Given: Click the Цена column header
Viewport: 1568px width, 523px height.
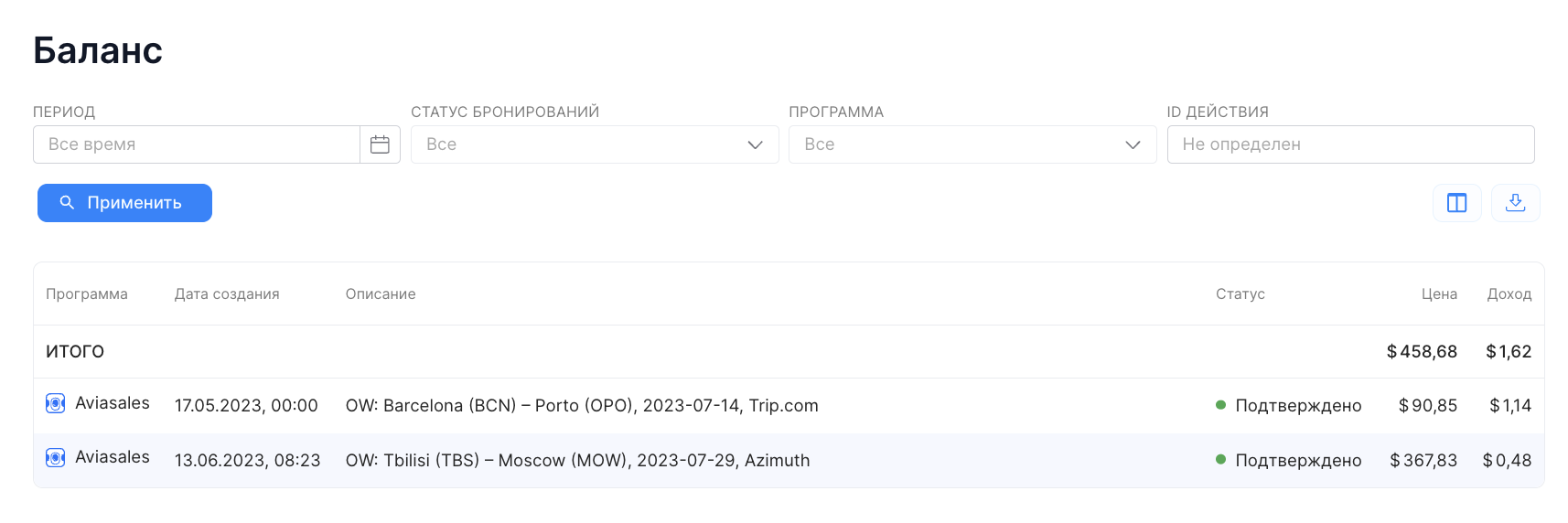Looking at the screenshot, I should [1439, 294].
